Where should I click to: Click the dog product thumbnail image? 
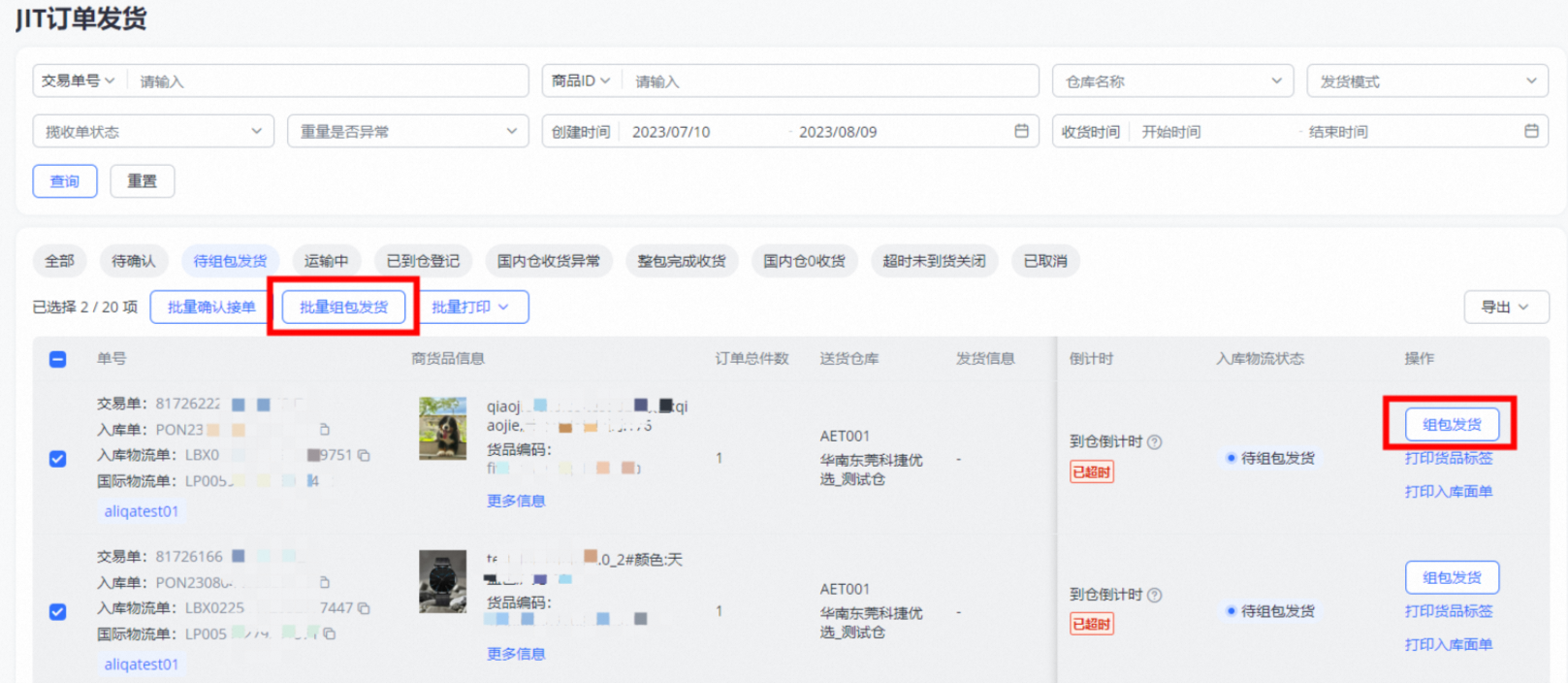tap(442, 428)
